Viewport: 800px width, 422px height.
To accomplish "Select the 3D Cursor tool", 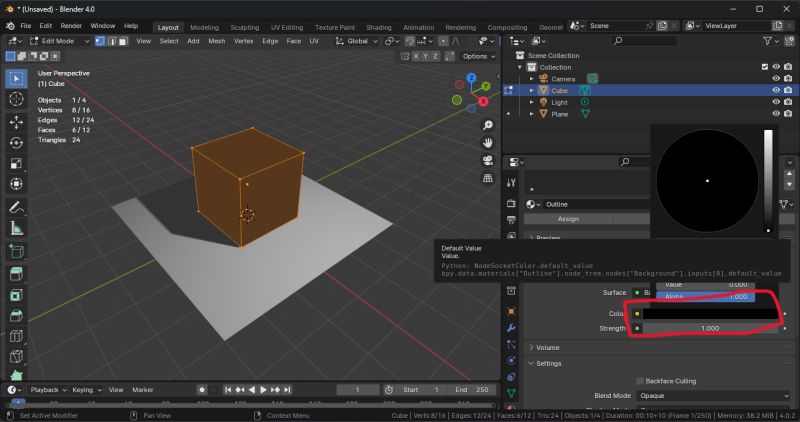I will [x=16, y=99].
